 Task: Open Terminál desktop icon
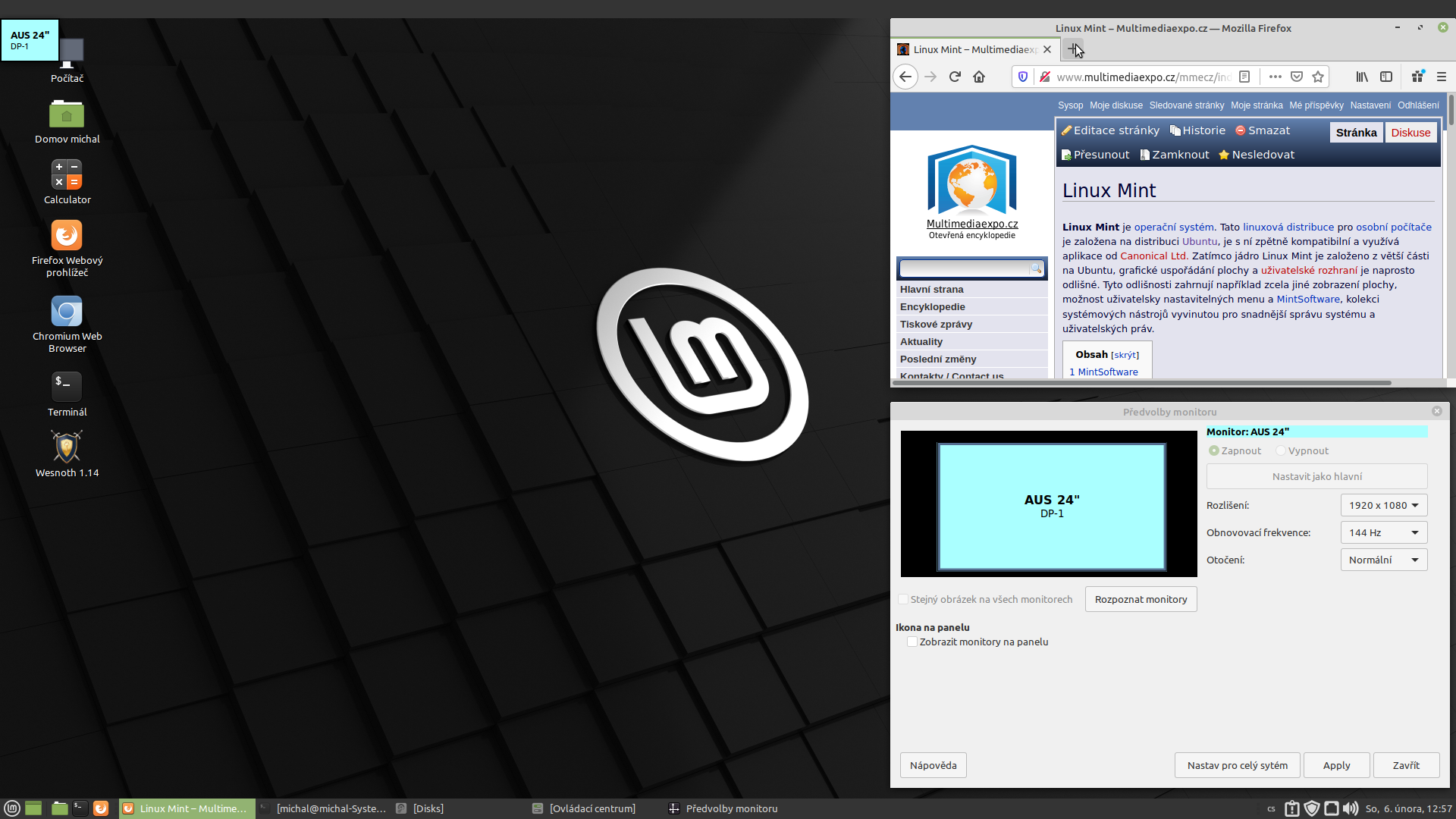click(67, 387)
